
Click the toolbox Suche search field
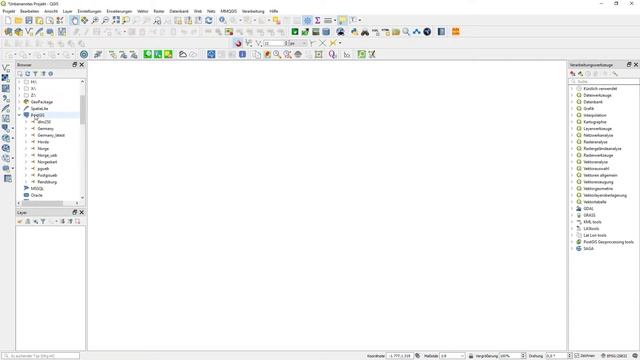pyautogui.click(x=604, y=82)
